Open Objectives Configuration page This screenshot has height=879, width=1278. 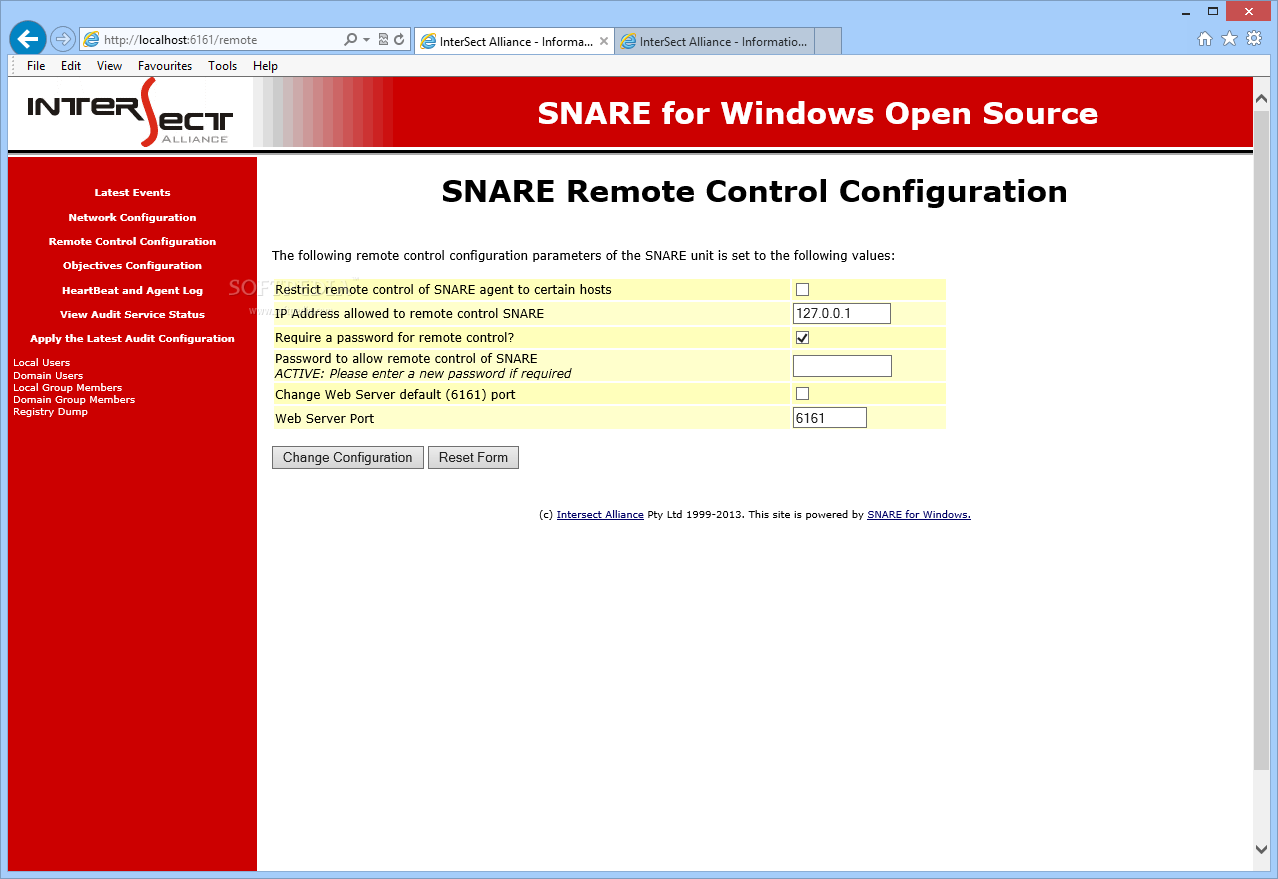132,266
